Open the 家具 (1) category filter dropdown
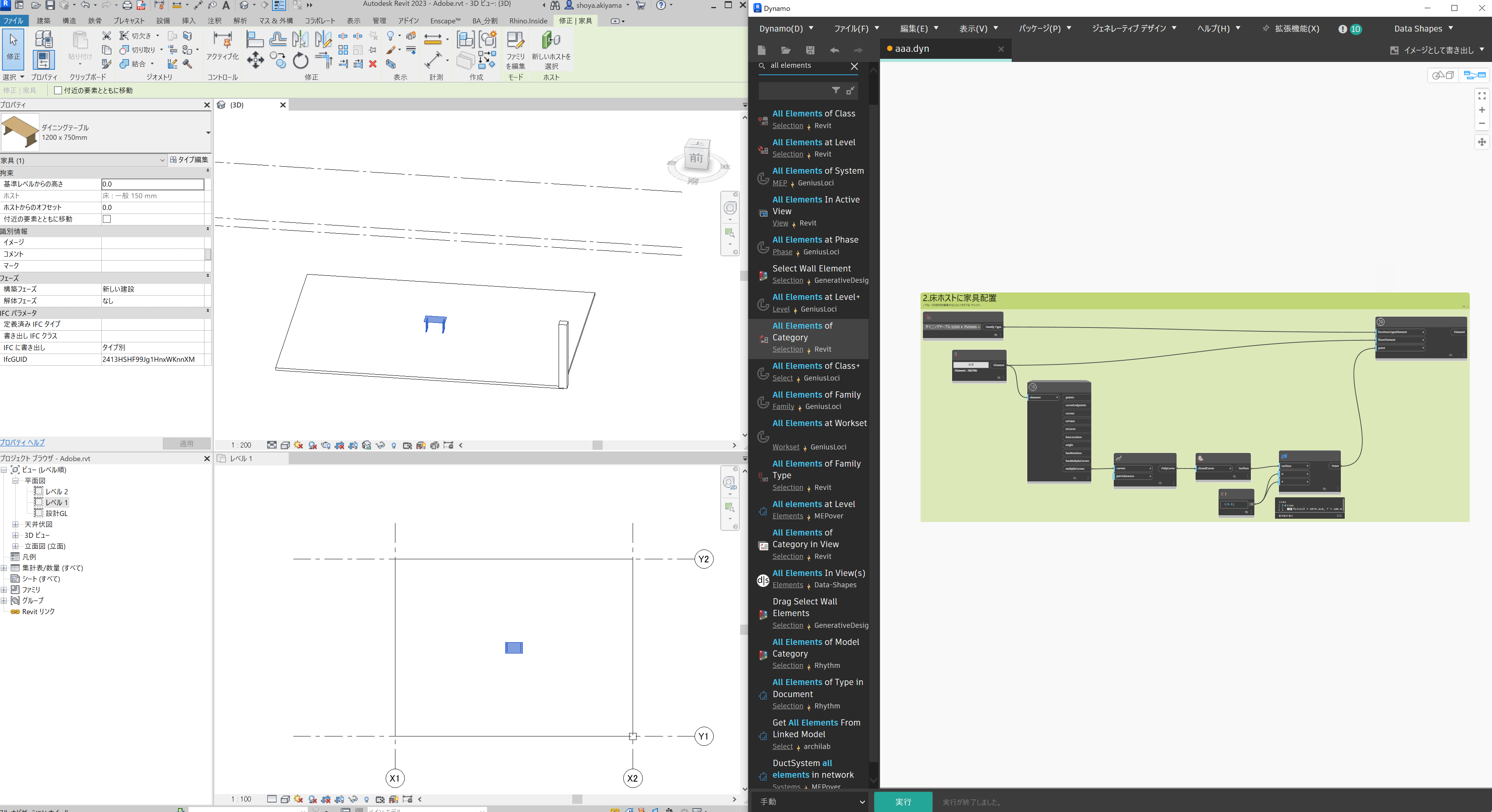The width and height of the screenshot is (1492, 812). click(x=162, y=160)
